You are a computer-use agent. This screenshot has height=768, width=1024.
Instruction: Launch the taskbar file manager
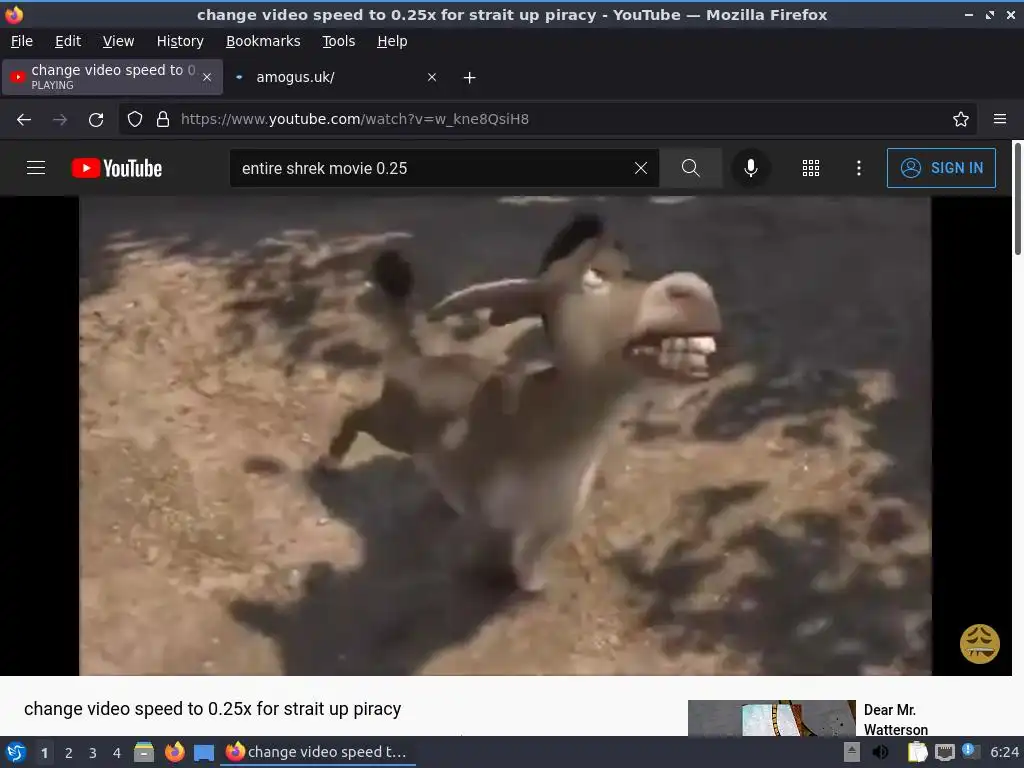click(144, 752)
